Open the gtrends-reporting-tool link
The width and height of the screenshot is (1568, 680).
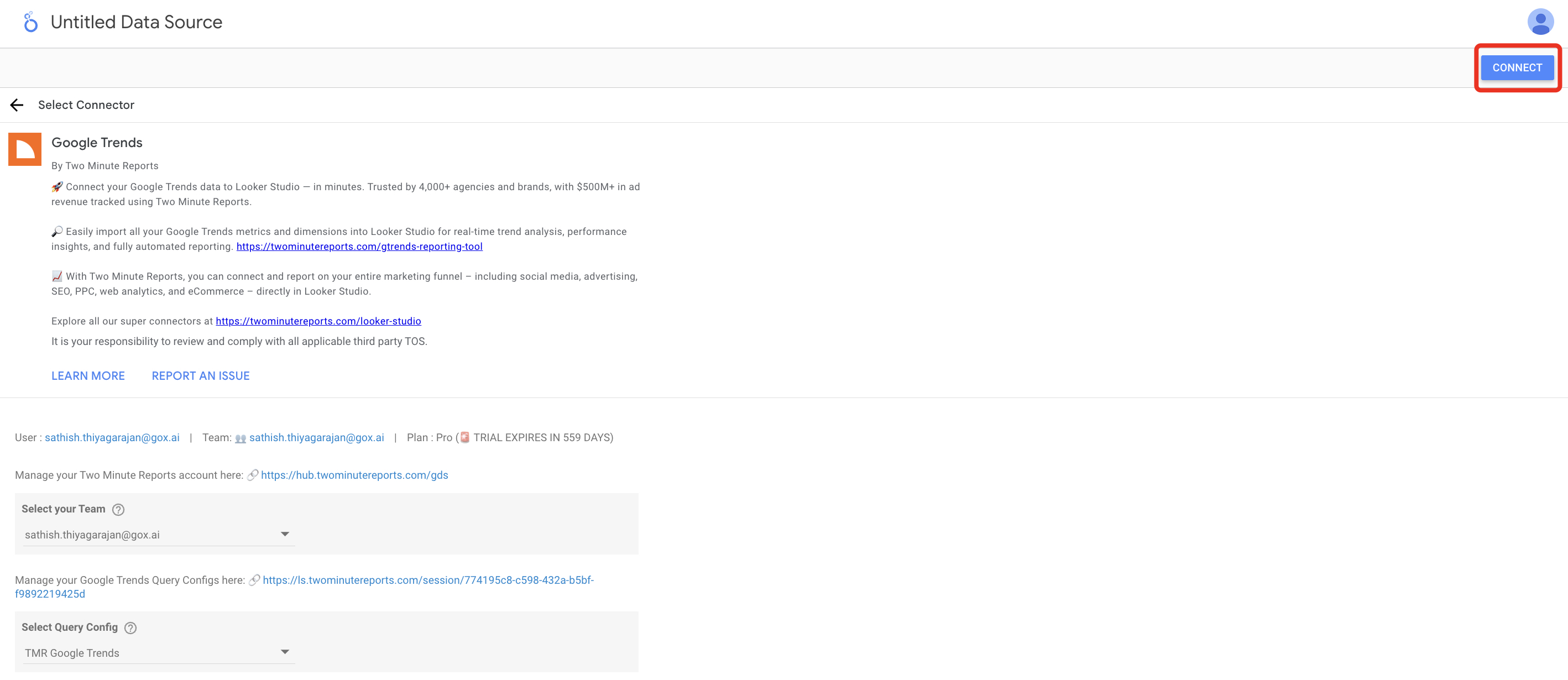pyautogui.click(x=359, y=247)
